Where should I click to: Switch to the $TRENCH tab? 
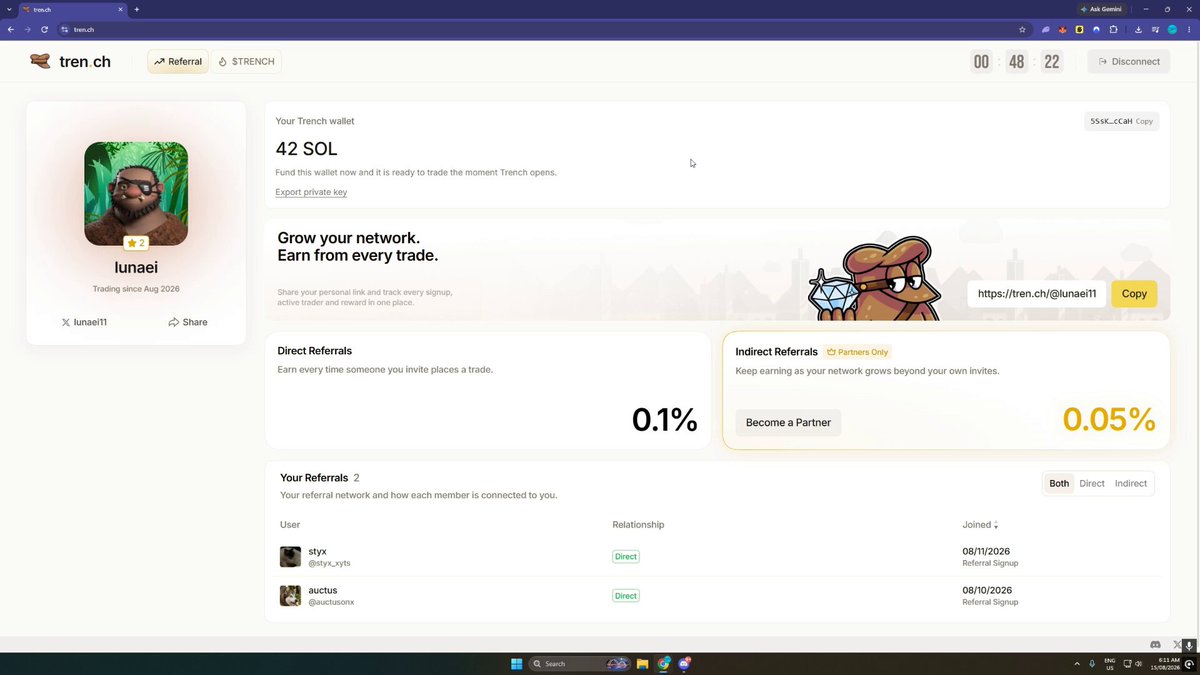(x=246, y=62)
